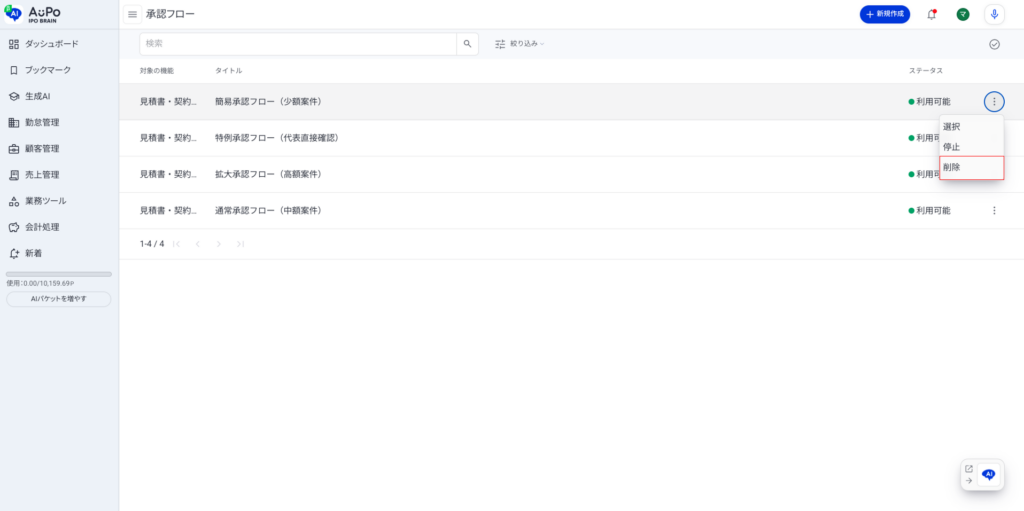Viewport: 1024px width, 511px height.
Task: Click the search magnifier icon
Action: 467,44
